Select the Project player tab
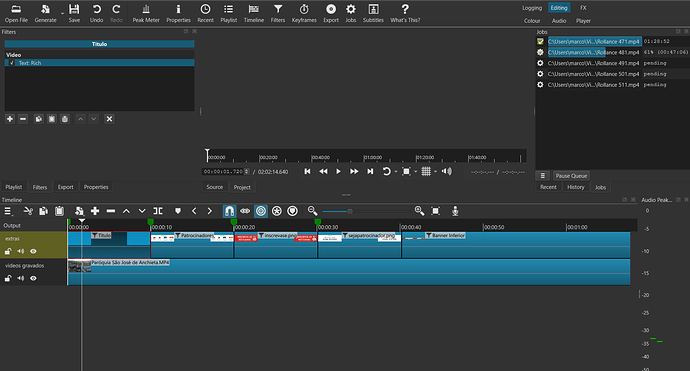This screenshot has width=690, height=371. coord(242,187)
